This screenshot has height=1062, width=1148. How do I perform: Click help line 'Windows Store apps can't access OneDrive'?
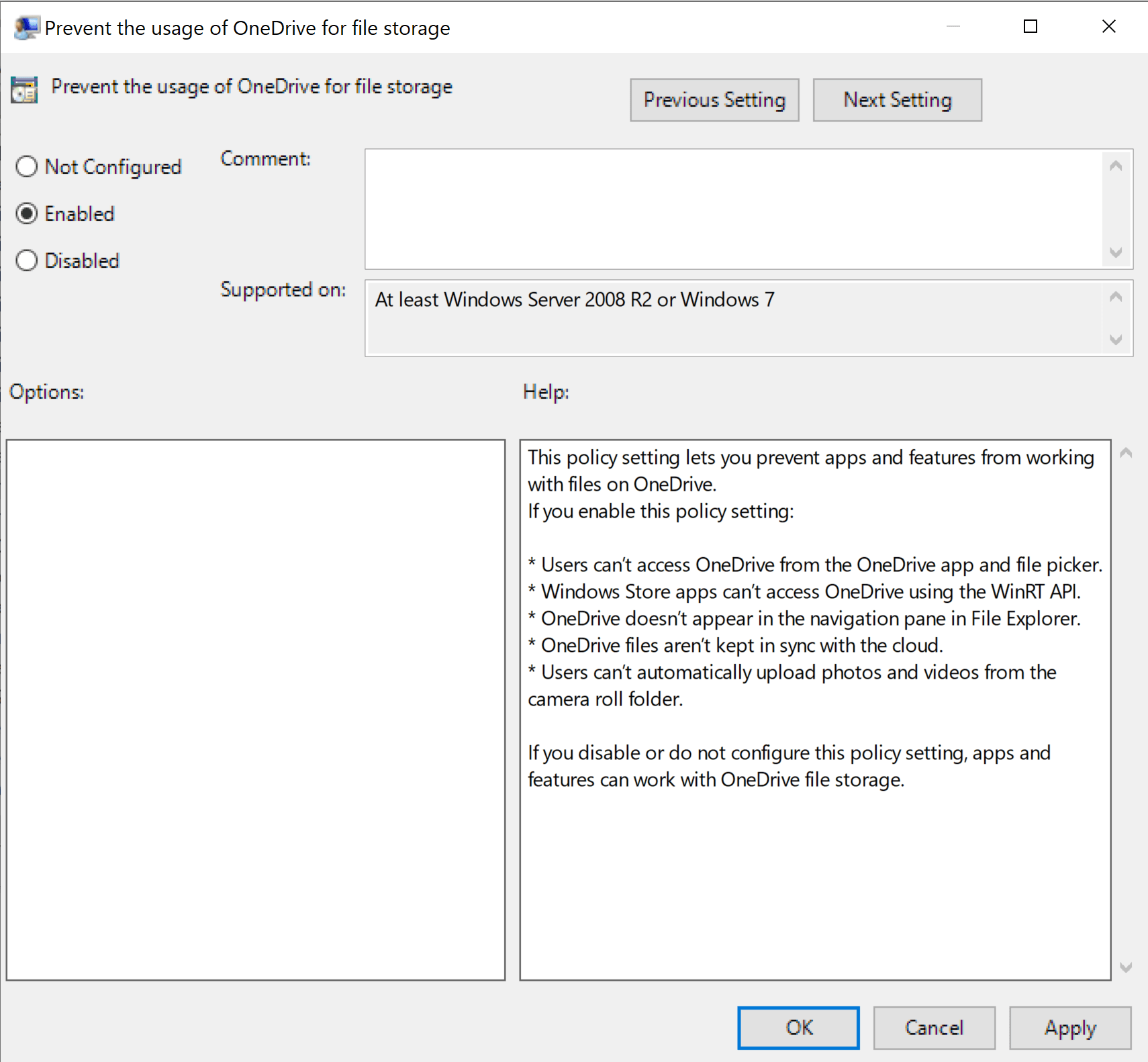[804, 592]
